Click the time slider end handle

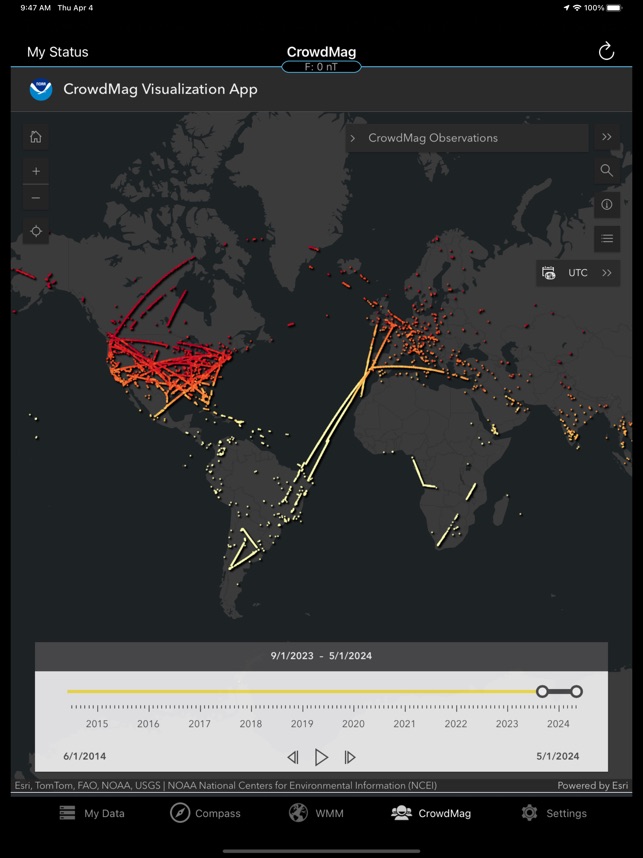[x=576, y=691]
